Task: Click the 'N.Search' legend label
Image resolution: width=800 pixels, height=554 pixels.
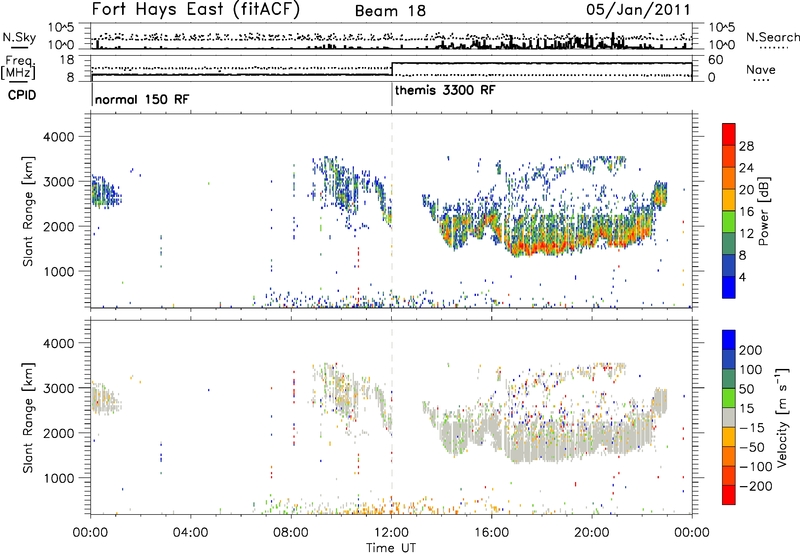Action: (772, 37)
